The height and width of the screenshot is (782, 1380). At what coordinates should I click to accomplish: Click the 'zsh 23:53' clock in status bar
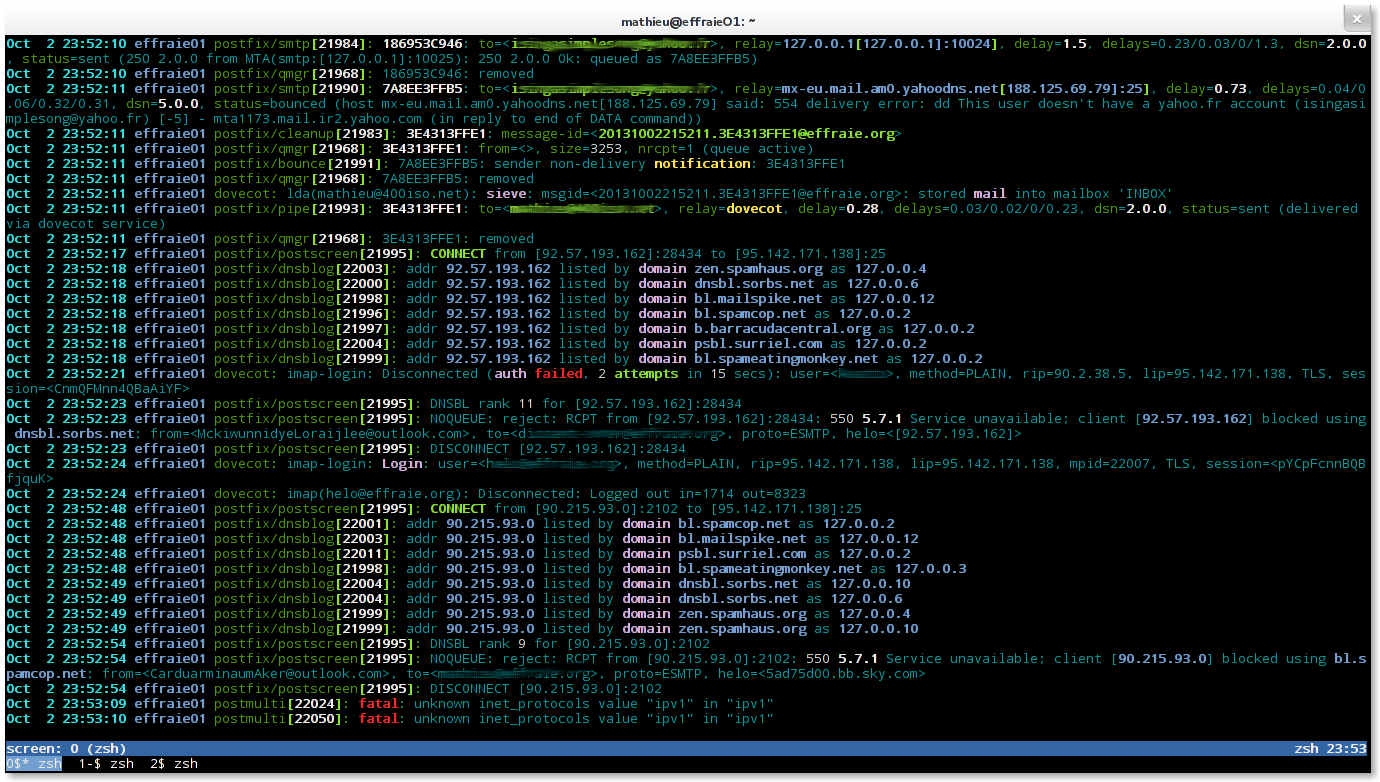click(1330, 749)
